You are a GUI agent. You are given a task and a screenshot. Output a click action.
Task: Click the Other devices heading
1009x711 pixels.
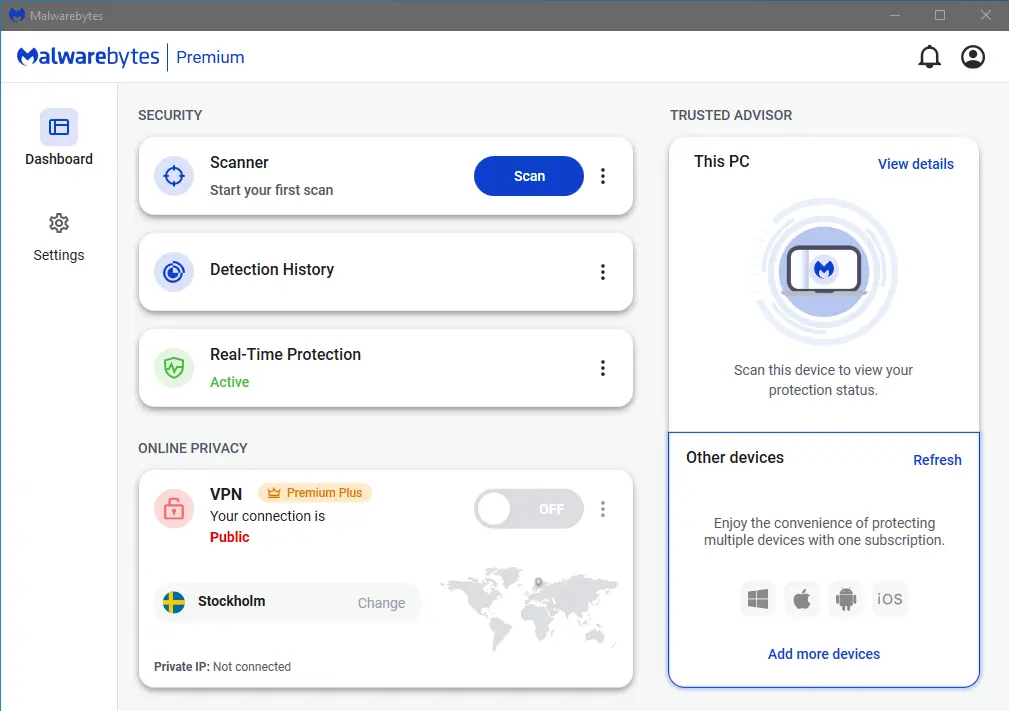point(735,457)
